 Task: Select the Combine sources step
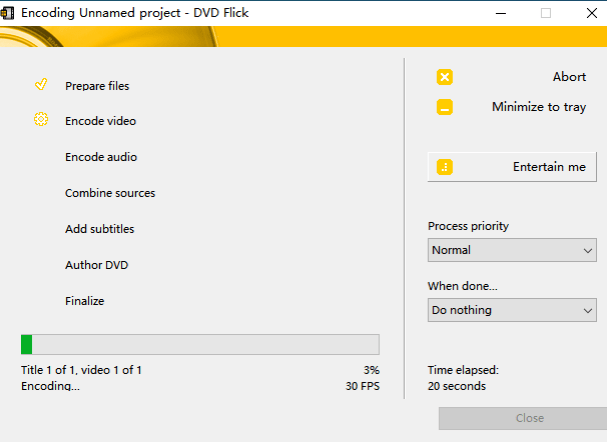110,193
